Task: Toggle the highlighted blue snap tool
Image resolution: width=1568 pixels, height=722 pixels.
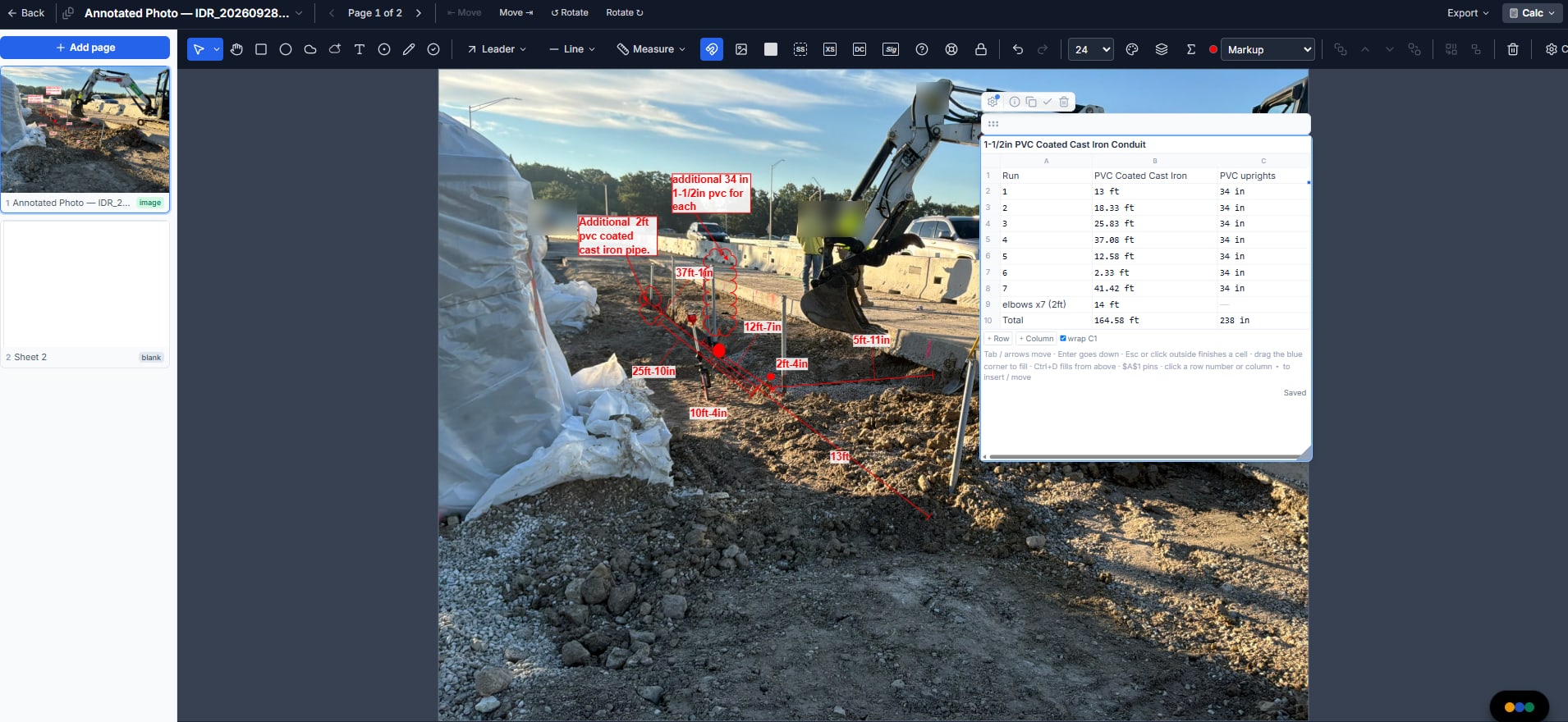Action: click(x=712, y=49)
